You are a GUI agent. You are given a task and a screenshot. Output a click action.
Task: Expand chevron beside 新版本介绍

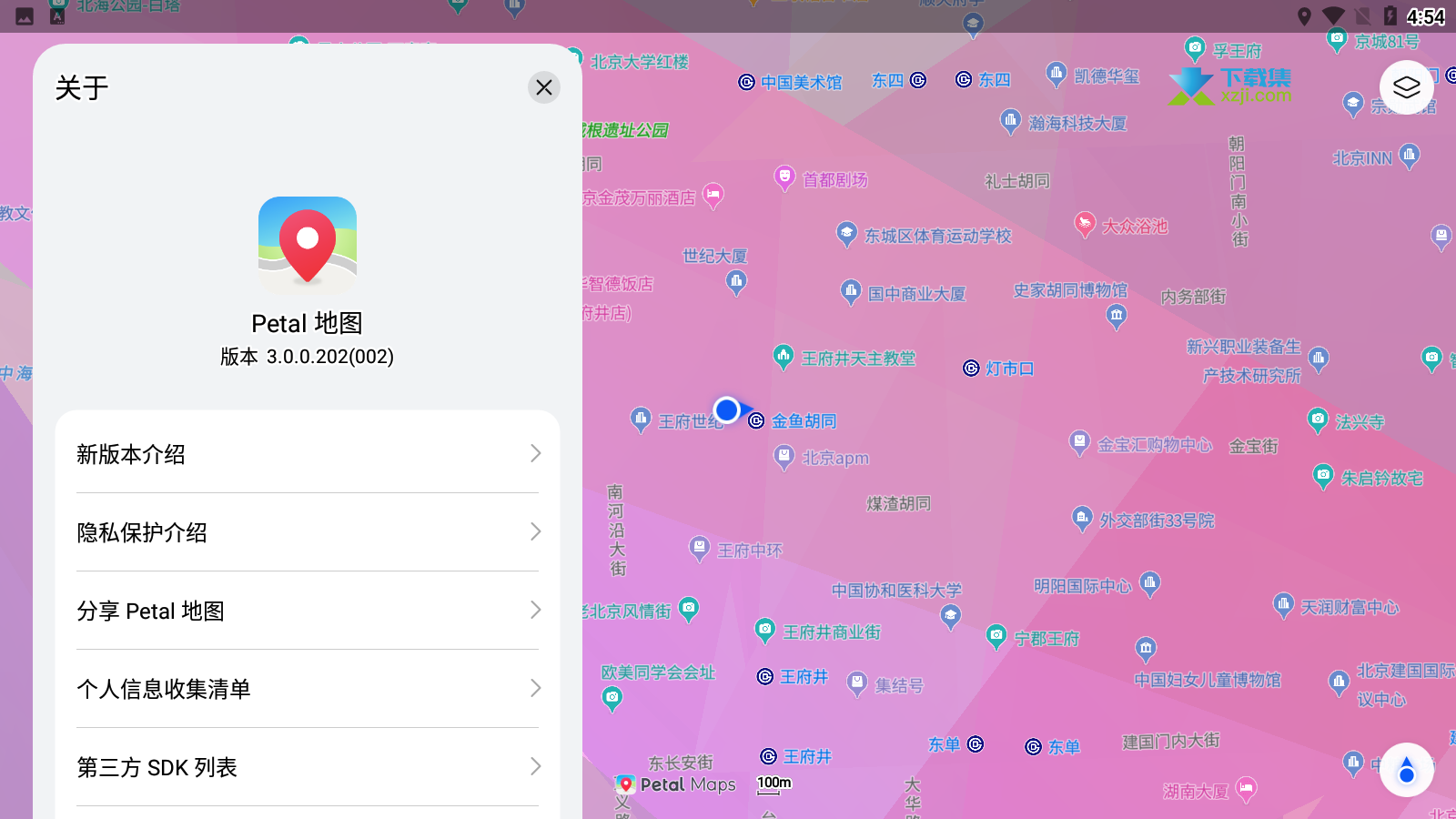(x=535, y=454)
